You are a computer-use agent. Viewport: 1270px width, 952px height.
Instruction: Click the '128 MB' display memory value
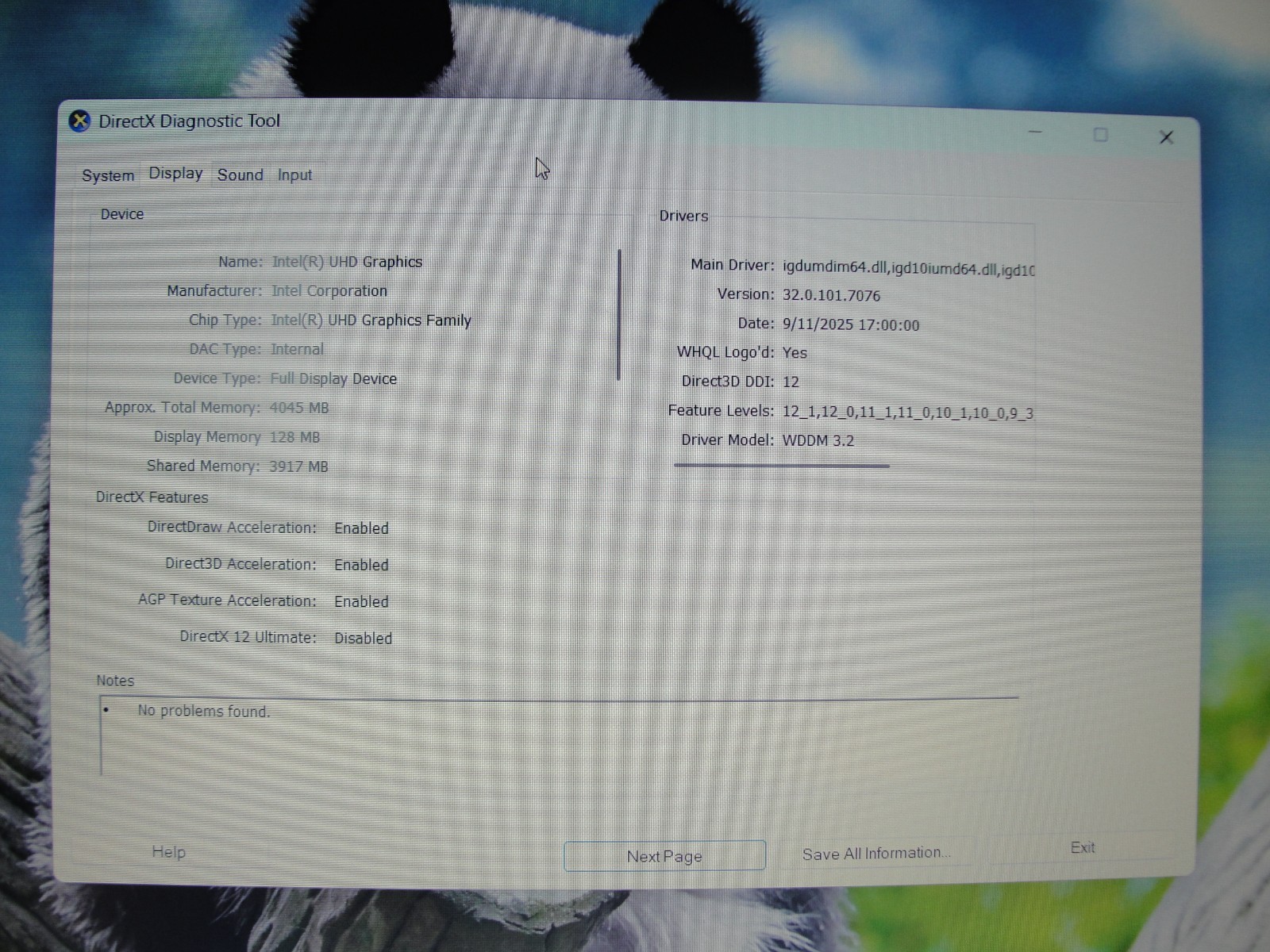[x=294, y=437]
